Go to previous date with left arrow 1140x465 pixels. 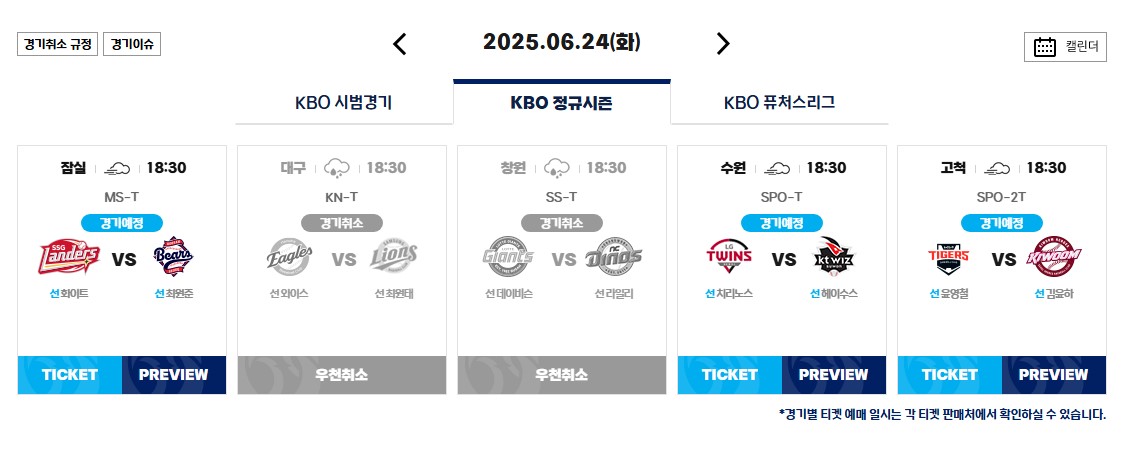[x=399, y=44]
